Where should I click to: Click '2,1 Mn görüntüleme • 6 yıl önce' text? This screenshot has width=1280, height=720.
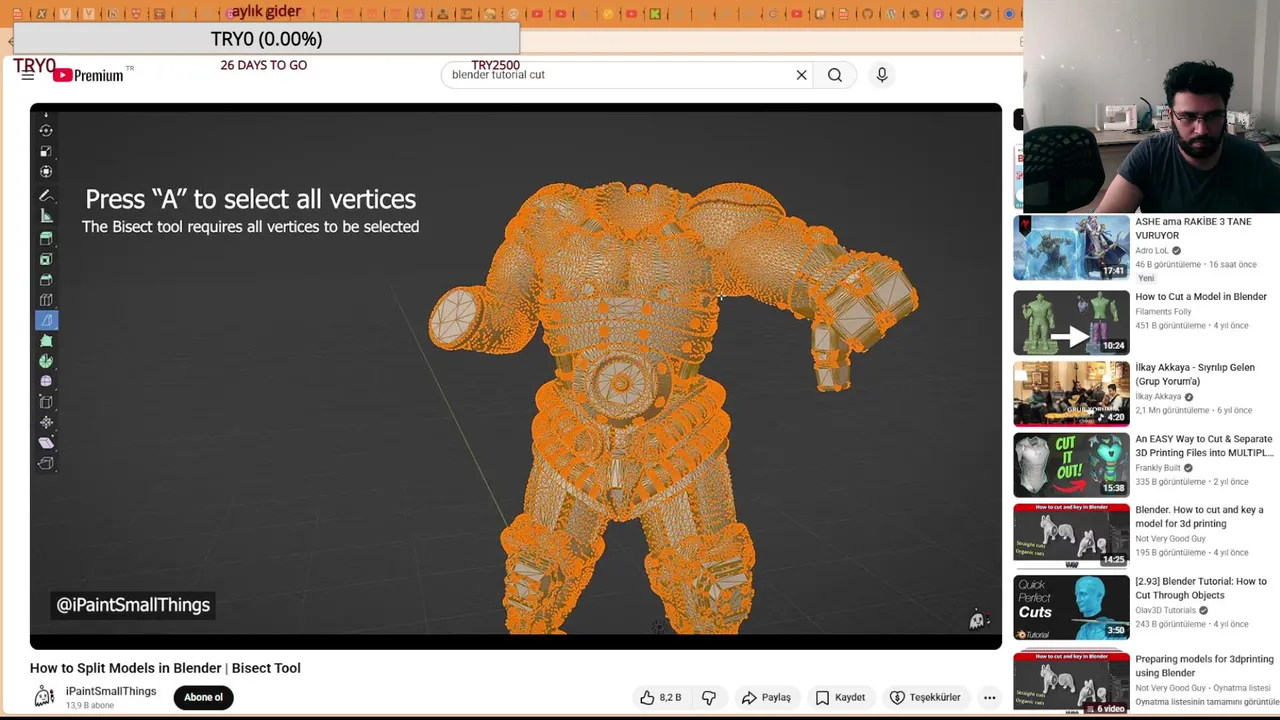pos(1193,410)
